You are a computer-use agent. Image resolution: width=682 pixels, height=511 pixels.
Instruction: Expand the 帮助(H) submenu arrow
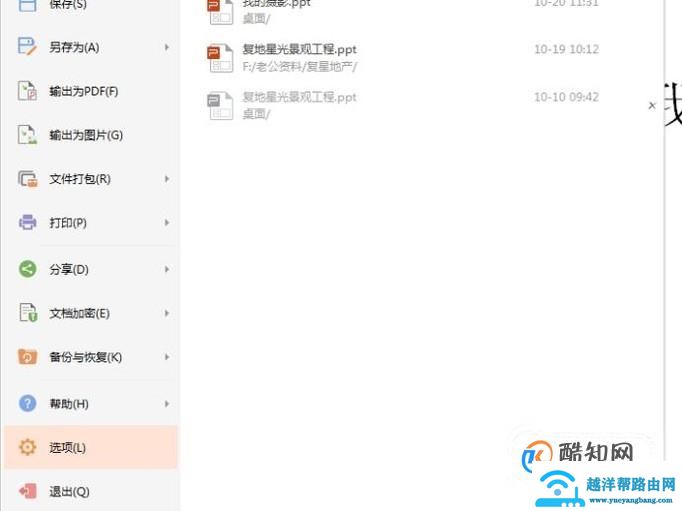(167, 404)
